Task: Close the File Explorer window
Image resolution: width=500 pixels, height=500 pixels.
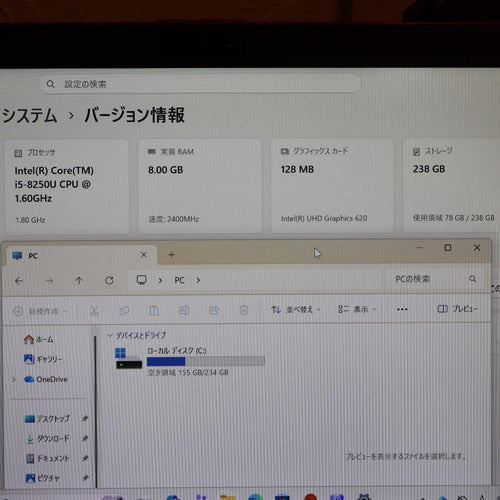Action: (x=477, y=247)
